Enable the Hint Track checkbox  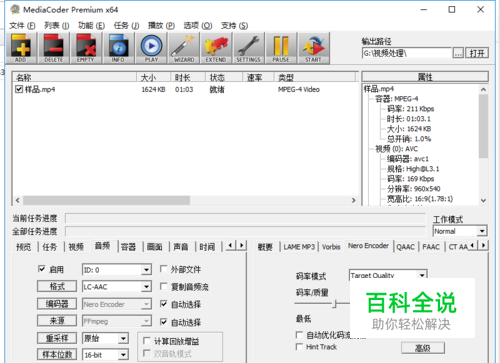(299, 347)
